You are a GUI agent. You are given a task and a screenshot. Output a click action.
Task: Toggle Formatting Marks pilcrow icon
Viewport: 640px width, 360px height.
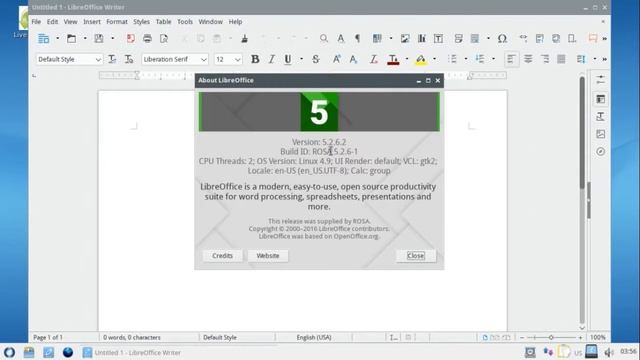[x=358, y=38]
